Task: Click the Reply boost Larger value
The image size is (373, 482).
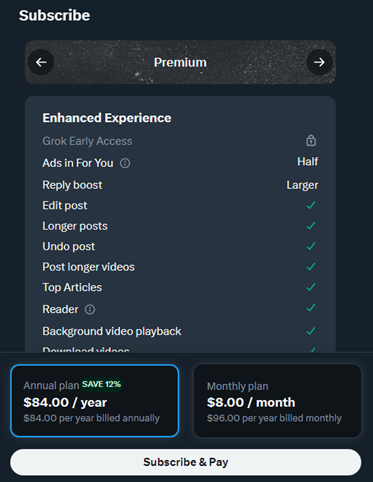Action: [x=302, y=185]
